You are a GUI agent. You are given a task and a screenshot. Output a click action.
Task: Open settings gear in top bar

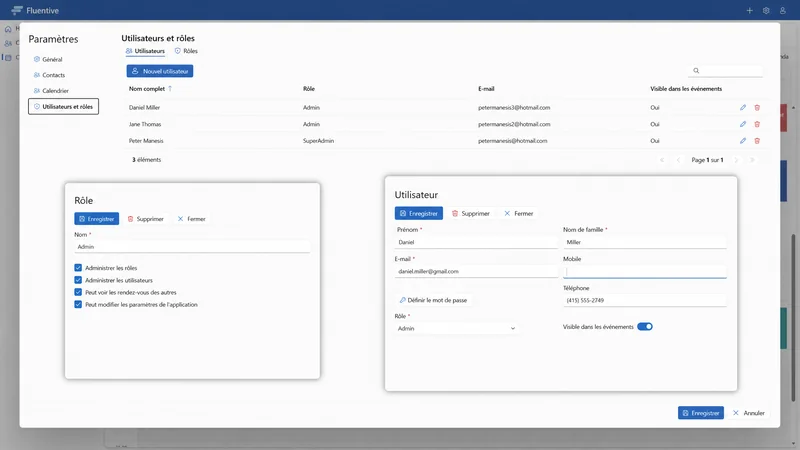pos(766,10)
